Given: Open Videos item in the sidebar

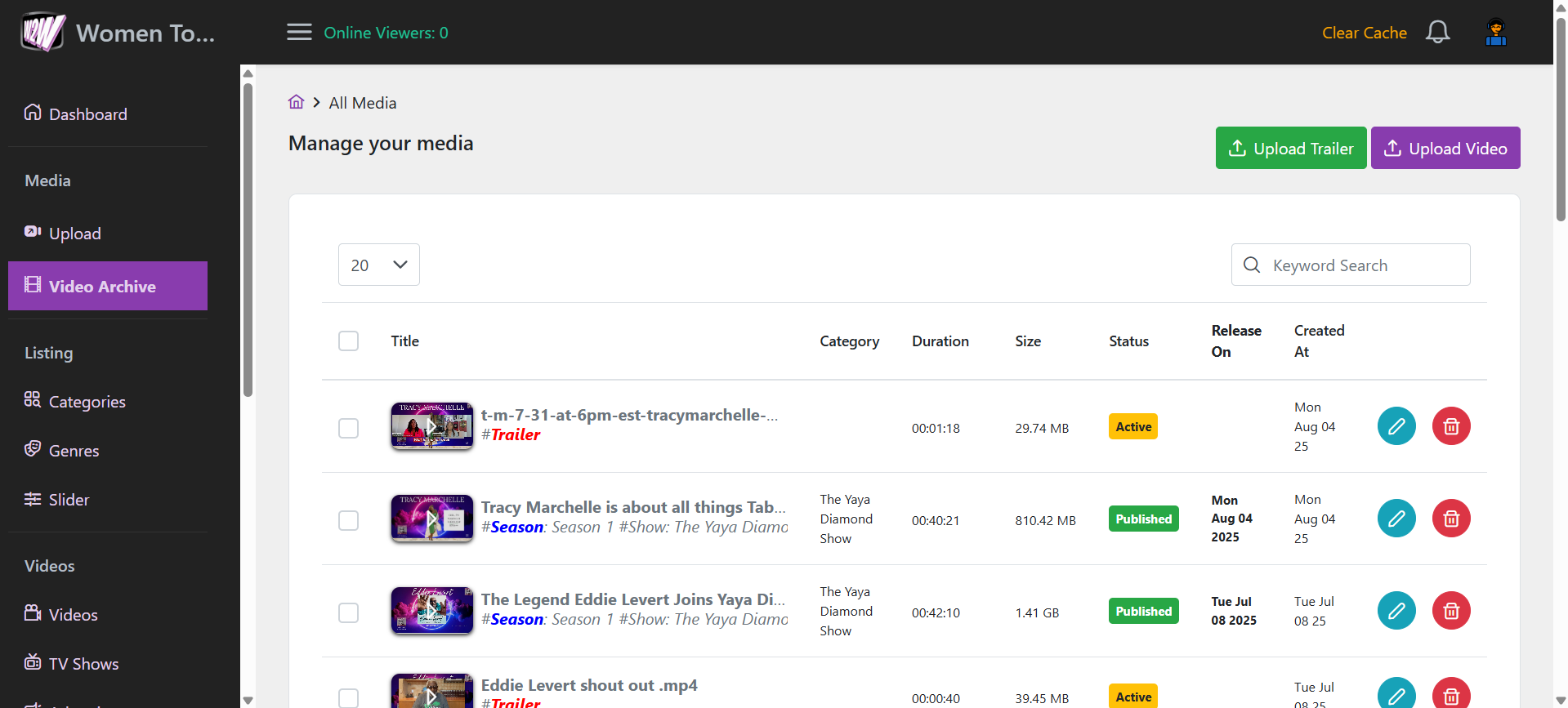Looking at the screenshot, I should point(108,614).
